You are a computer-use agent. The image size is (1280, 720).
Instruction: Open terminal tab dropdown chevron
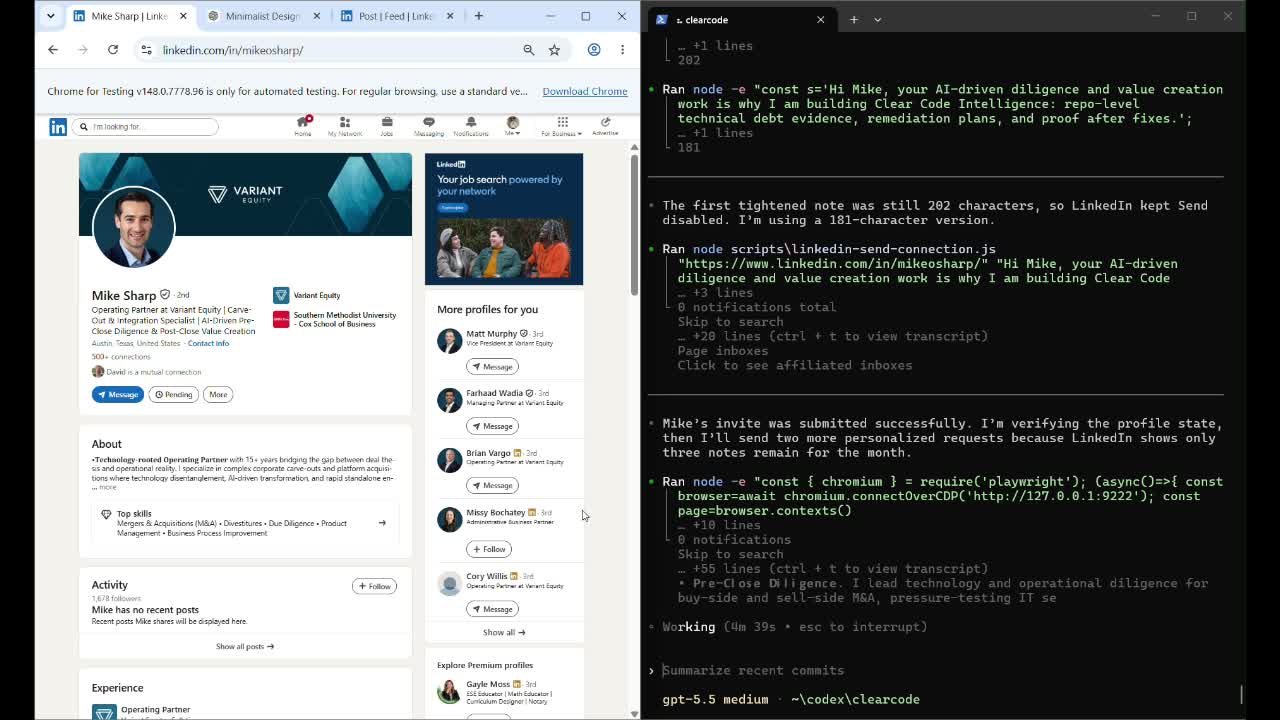coord(877,19)
